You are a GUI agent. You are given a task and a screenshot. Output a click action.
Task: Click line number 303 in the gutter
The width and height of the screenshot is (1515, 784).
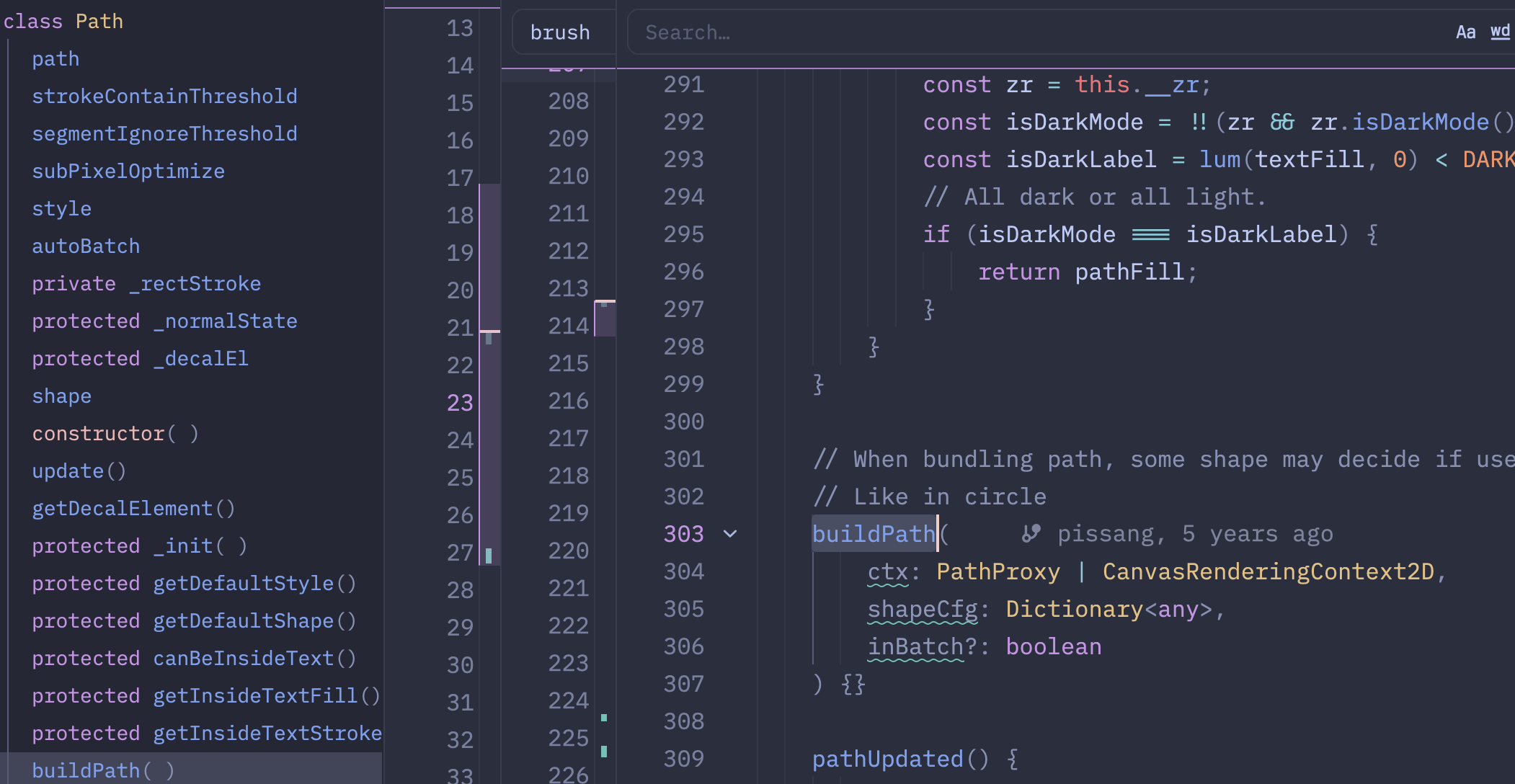(683, 534)
